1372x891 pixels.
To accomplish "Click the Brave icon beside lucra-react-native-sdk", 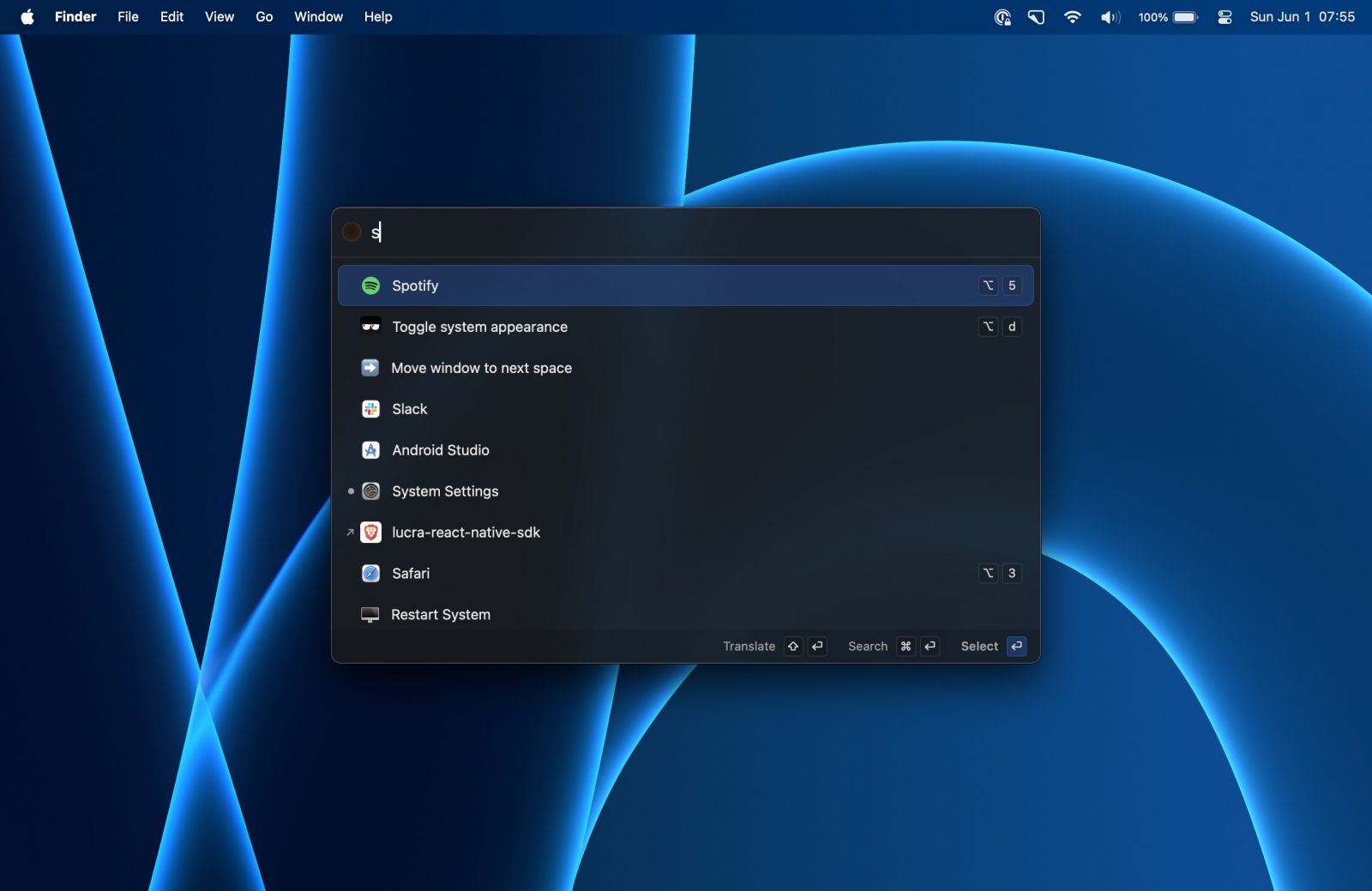I will (x=370, y=533).
